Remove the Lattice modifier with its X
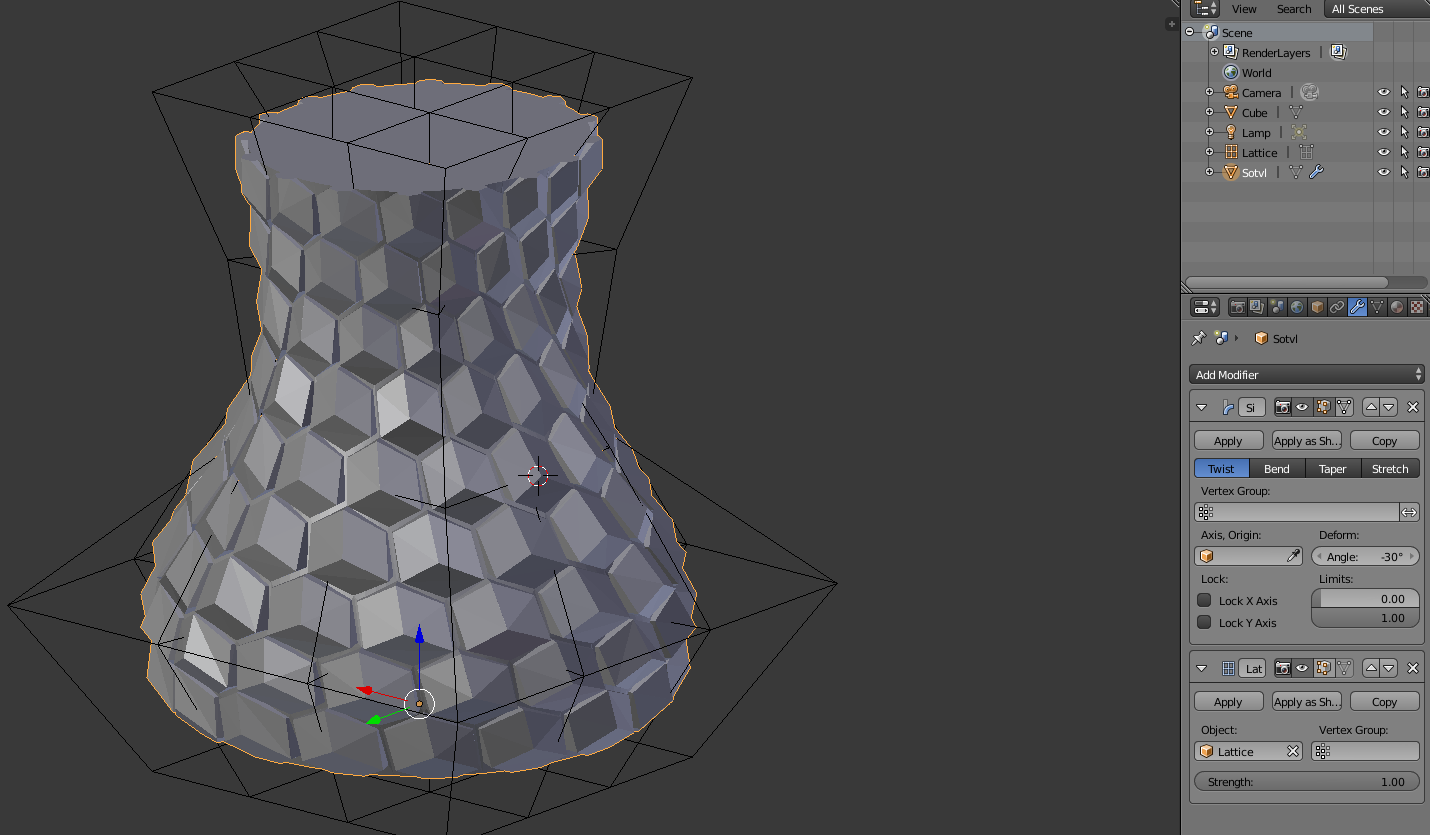Screen dimensions: 1430x835 pyautogui.click(x=1413, y=668)
